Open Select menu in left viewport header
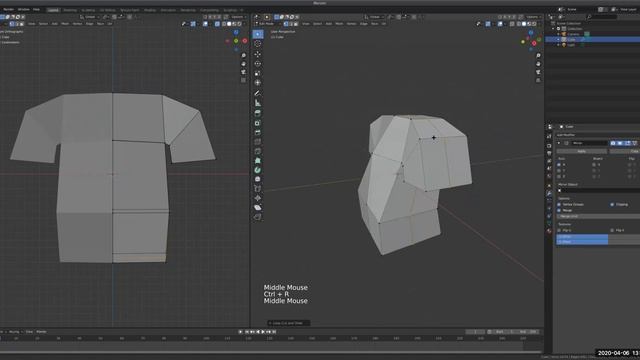The width and height of the screenshot is (640, 360). coord(43,24)
